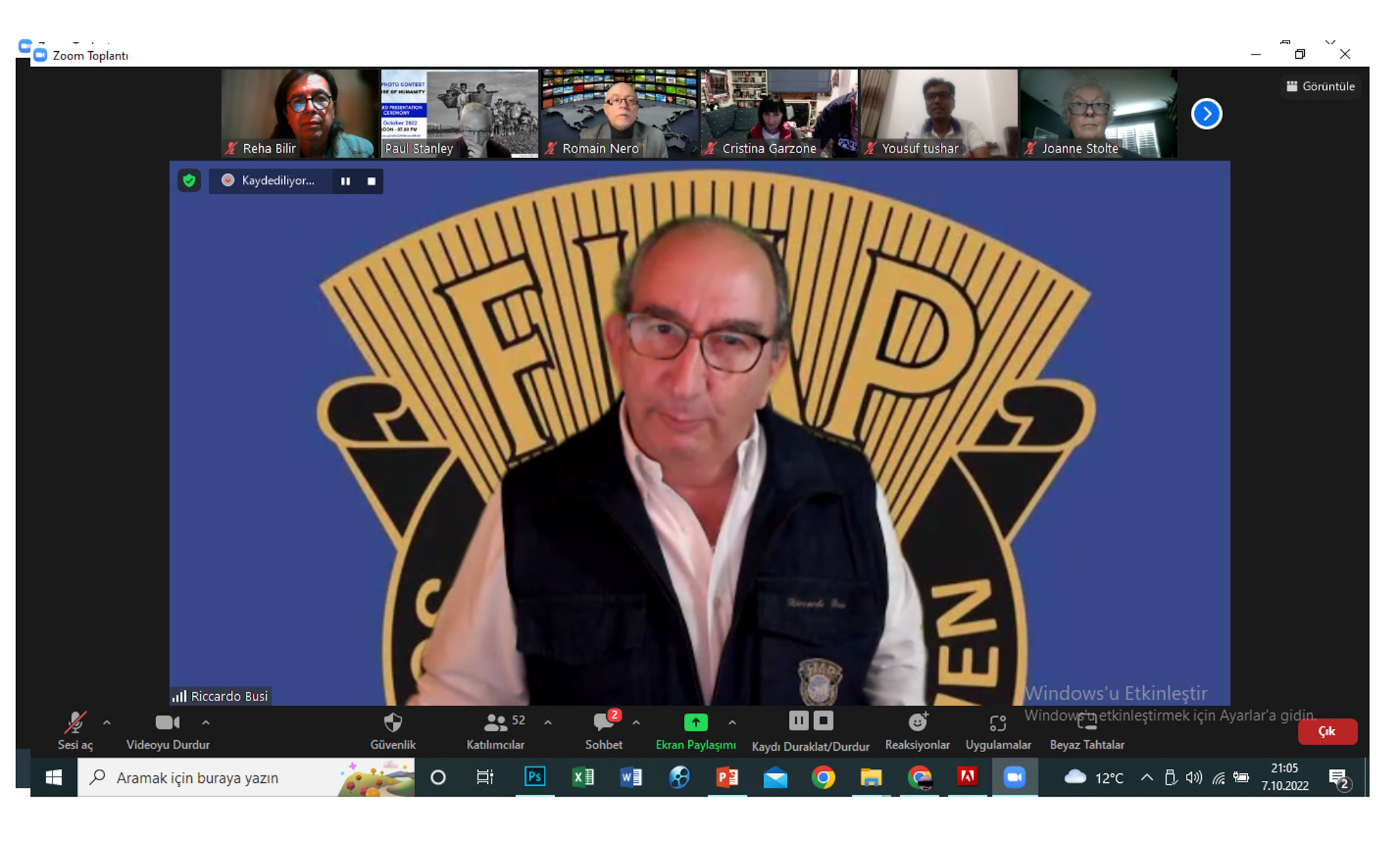Switch to Zoom in taskbar

1015,777
